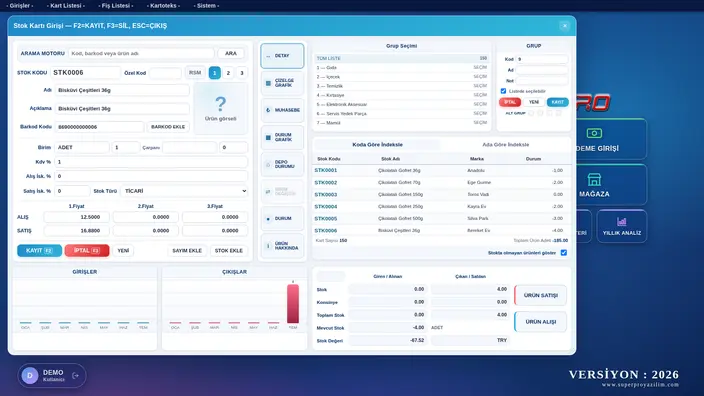Open the Girişler menu
This screenshot has height=396, width=704.
(x=20, y=6)
